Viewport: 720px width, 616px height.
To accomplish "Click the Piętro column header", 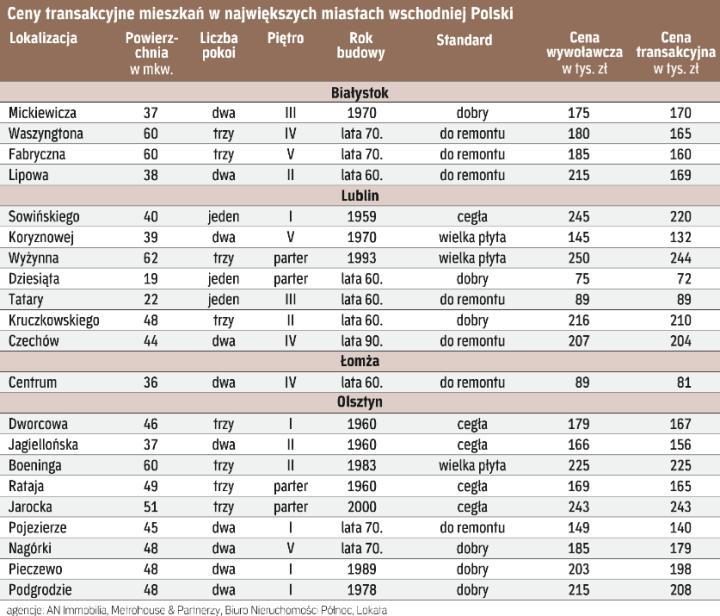I will [288, 40].
